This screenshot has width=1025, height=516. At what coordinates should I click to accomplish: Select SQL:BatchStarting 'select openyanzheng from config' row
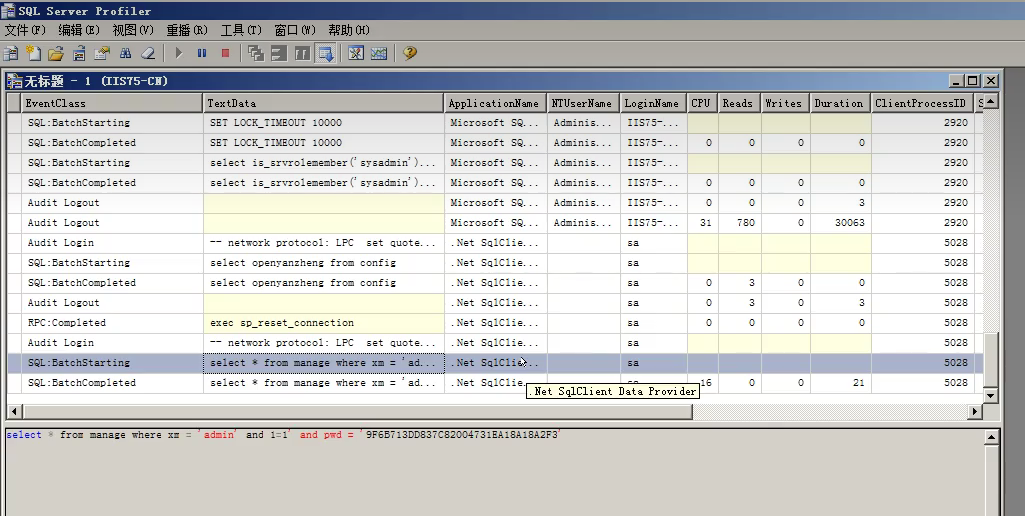[495, 262]
